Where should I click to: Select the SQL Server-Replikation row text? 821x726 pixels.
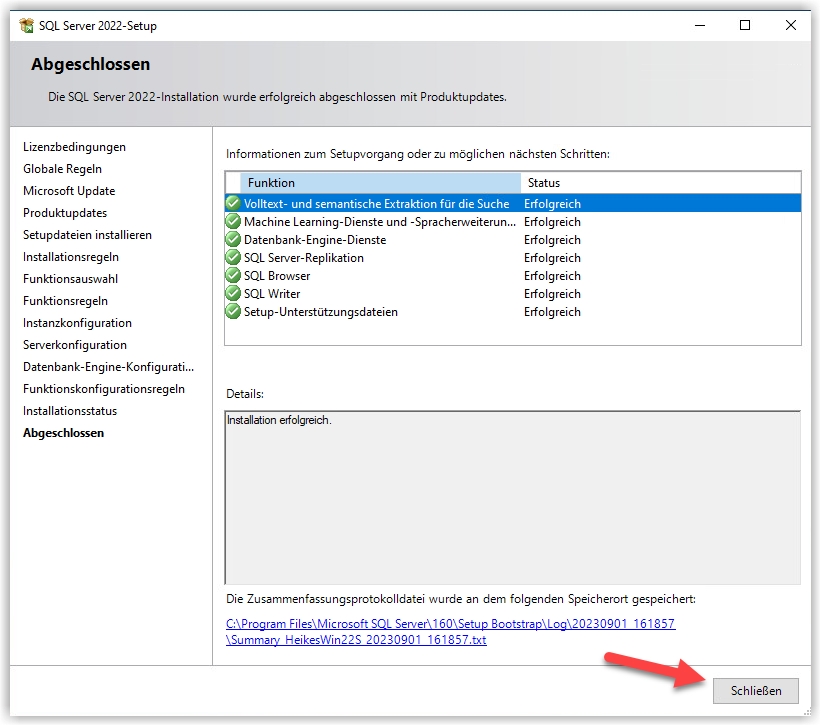(304, 258)
